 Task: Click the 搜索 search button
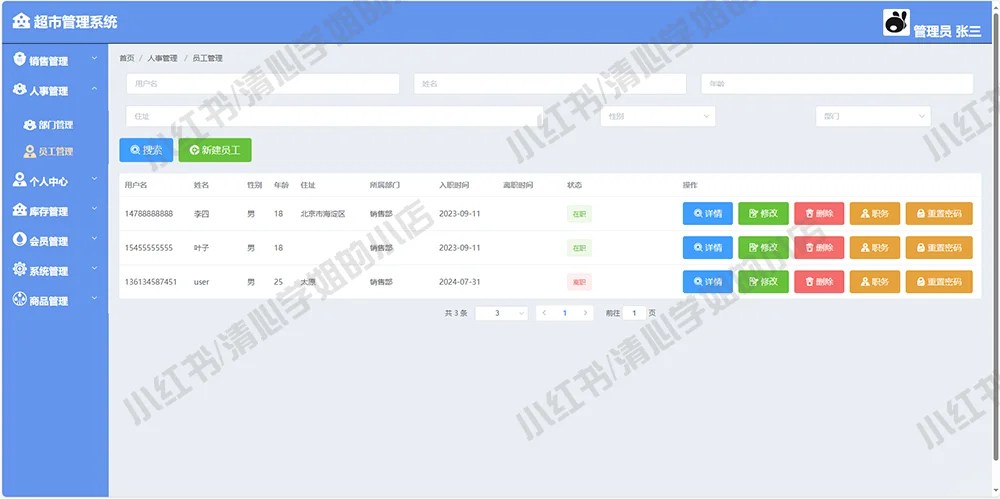(146, 150)
